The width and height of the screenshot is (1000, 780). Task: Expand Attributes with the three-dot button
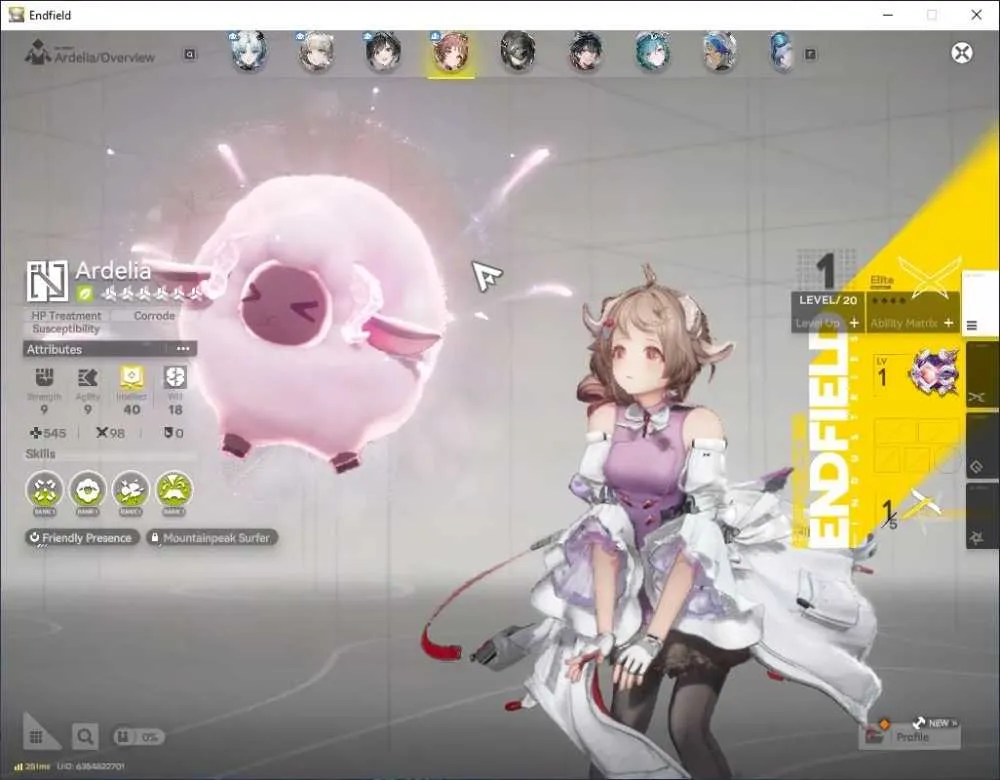(x=183, y=349)
